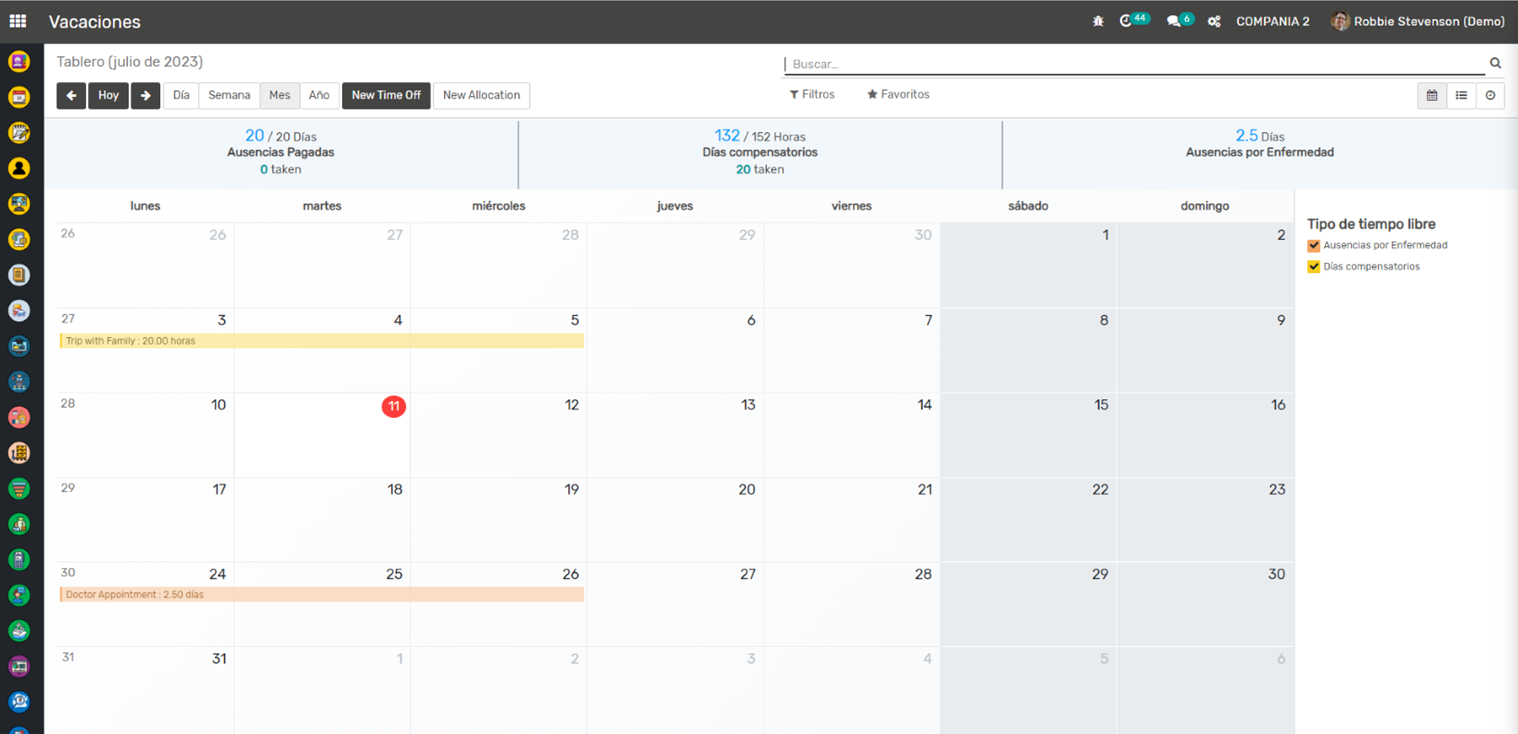Switch to activity view clock icon
Screen dimensions: 1518x734
tap(1490, 95)
